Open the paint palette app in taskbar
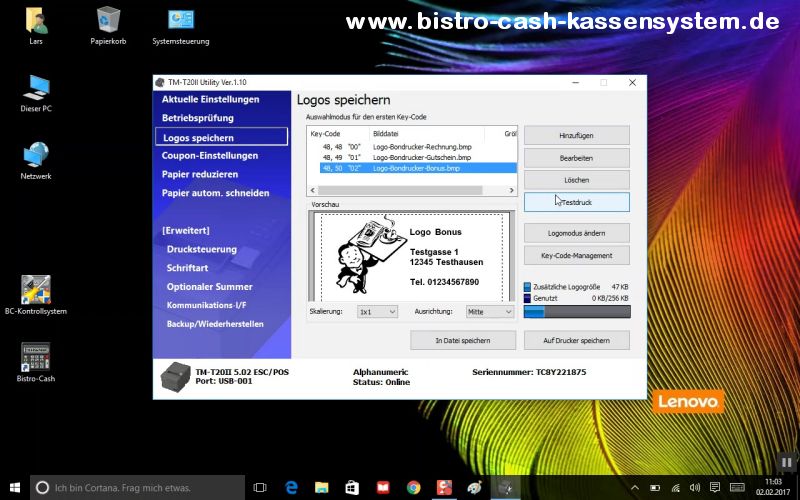Screen dimensions: 800x500 (x=475, y=487)
